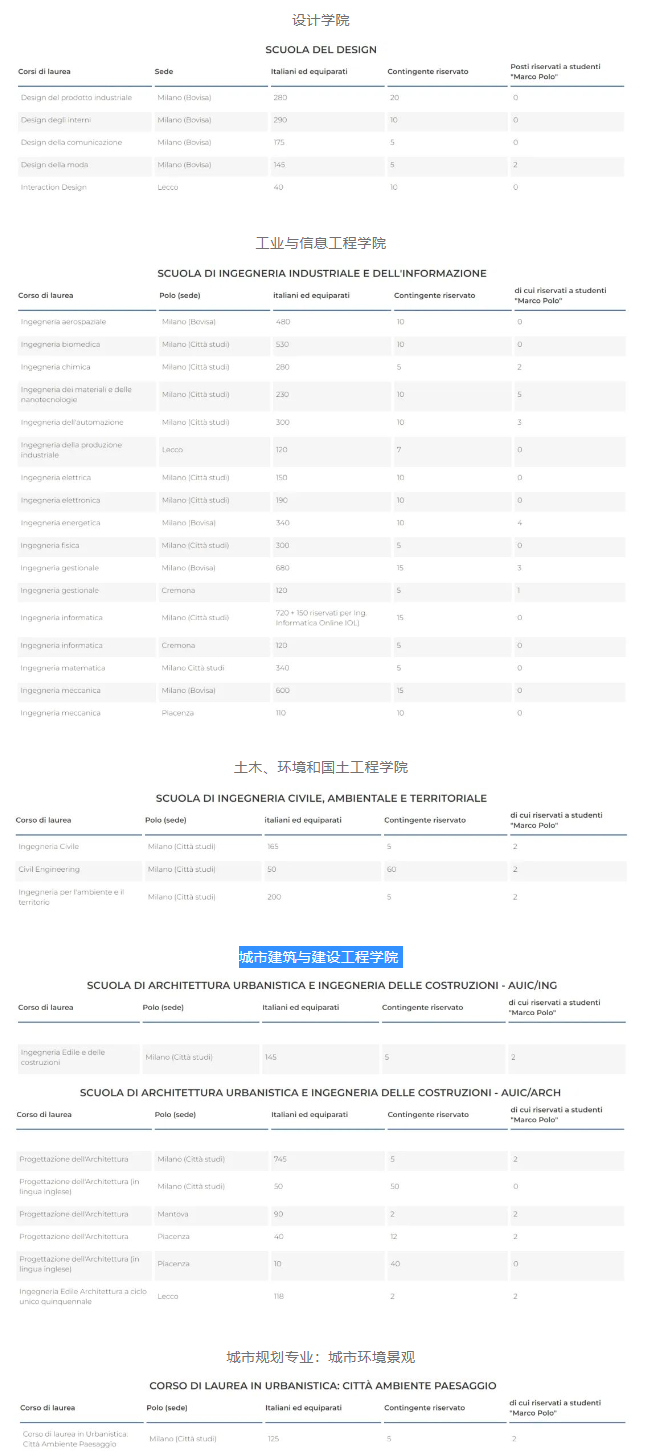The height and width of the screenshot is (1456, 647).
Task: Click the Ingegneria fisica course cell
Action: point(50,546)
